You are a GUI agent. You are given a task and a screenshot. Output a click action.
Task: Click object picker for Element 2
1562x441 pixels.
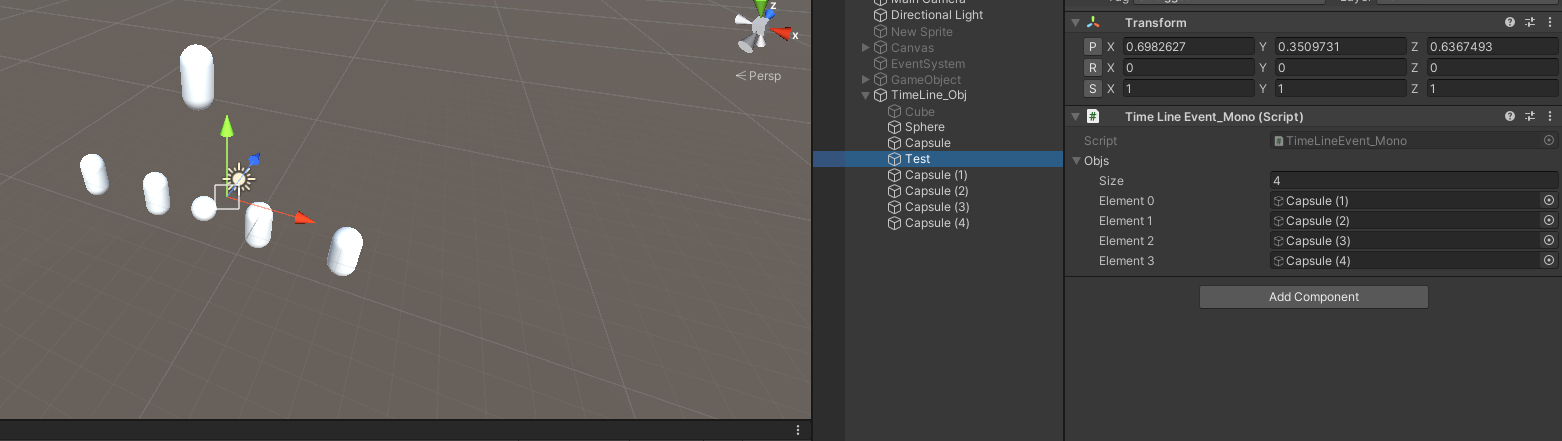(x=1549, y=241)
